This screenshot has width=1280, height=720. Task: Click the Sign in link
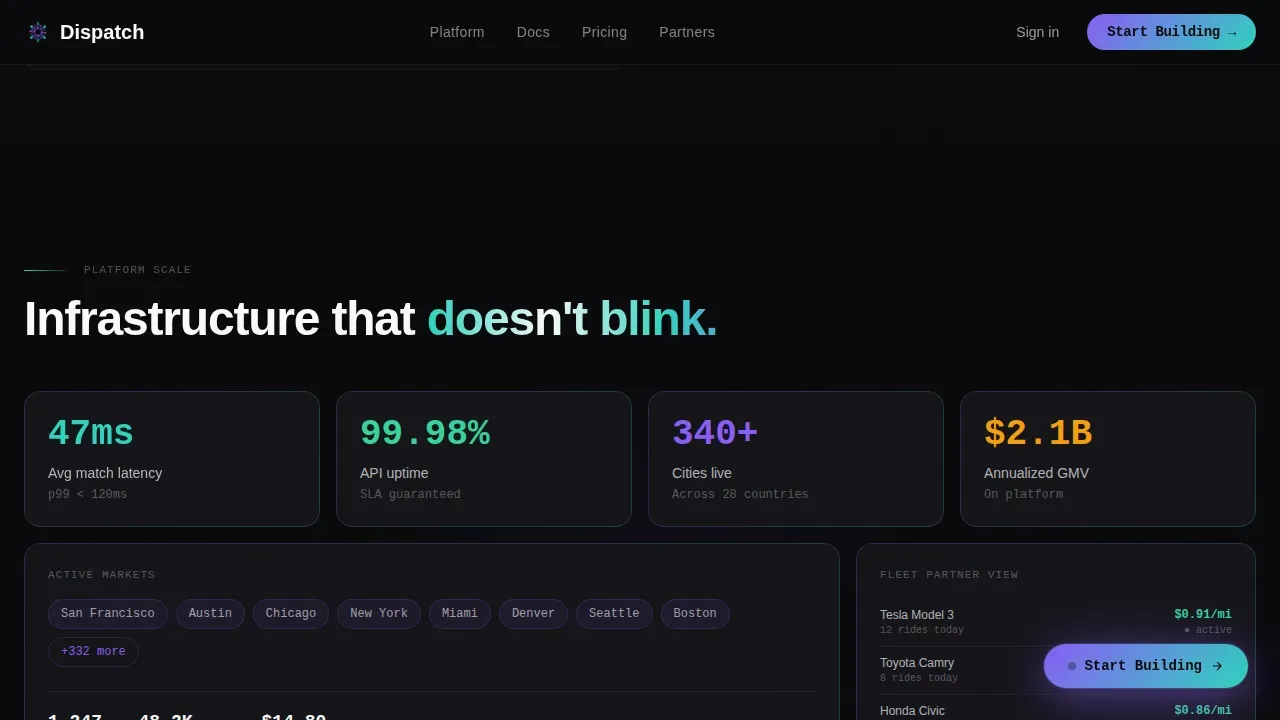coord(1037,32)
